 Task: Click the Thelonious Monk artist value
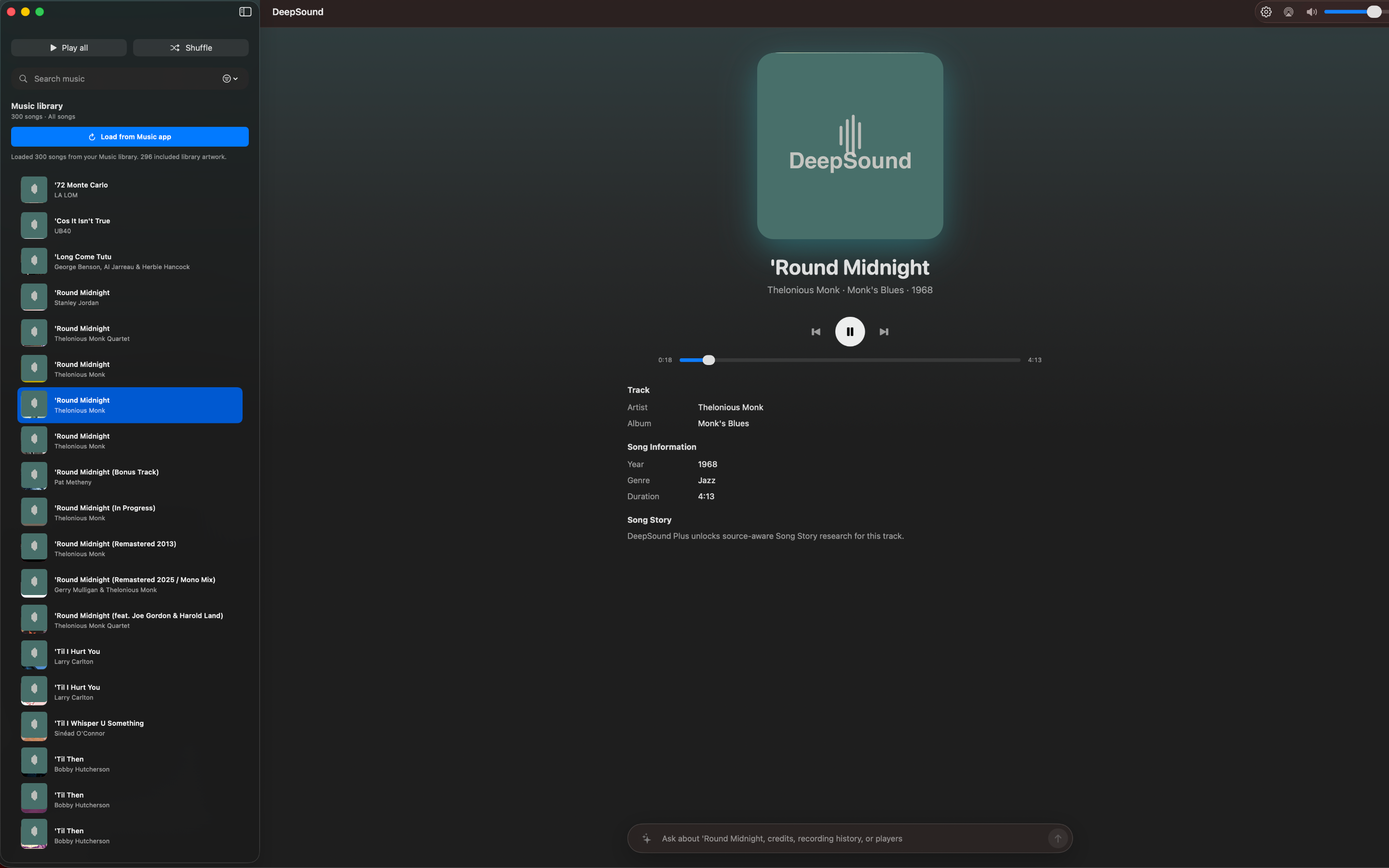(x=730, y=407)
